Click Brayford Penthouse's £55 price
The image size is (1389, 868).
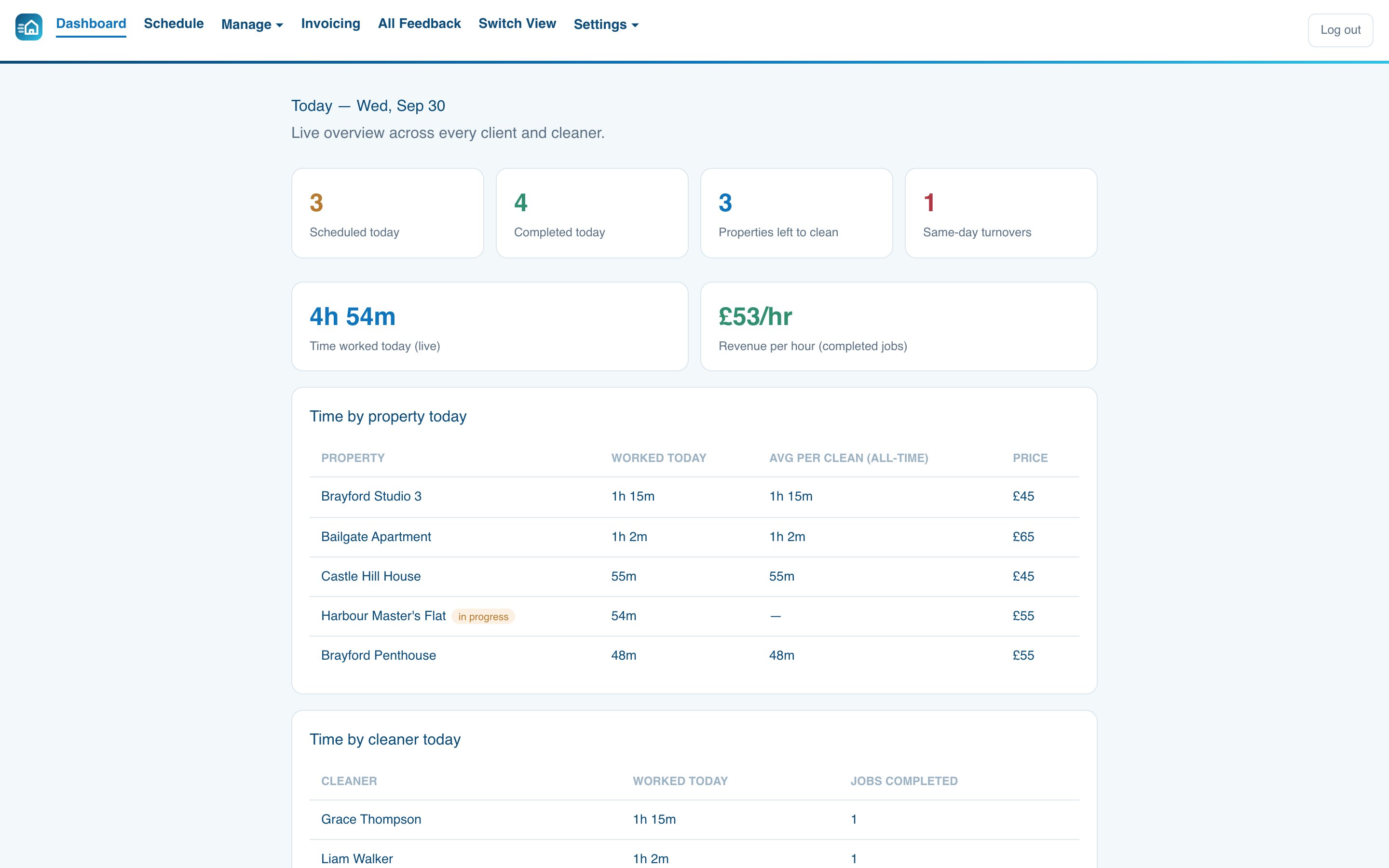1023,656
